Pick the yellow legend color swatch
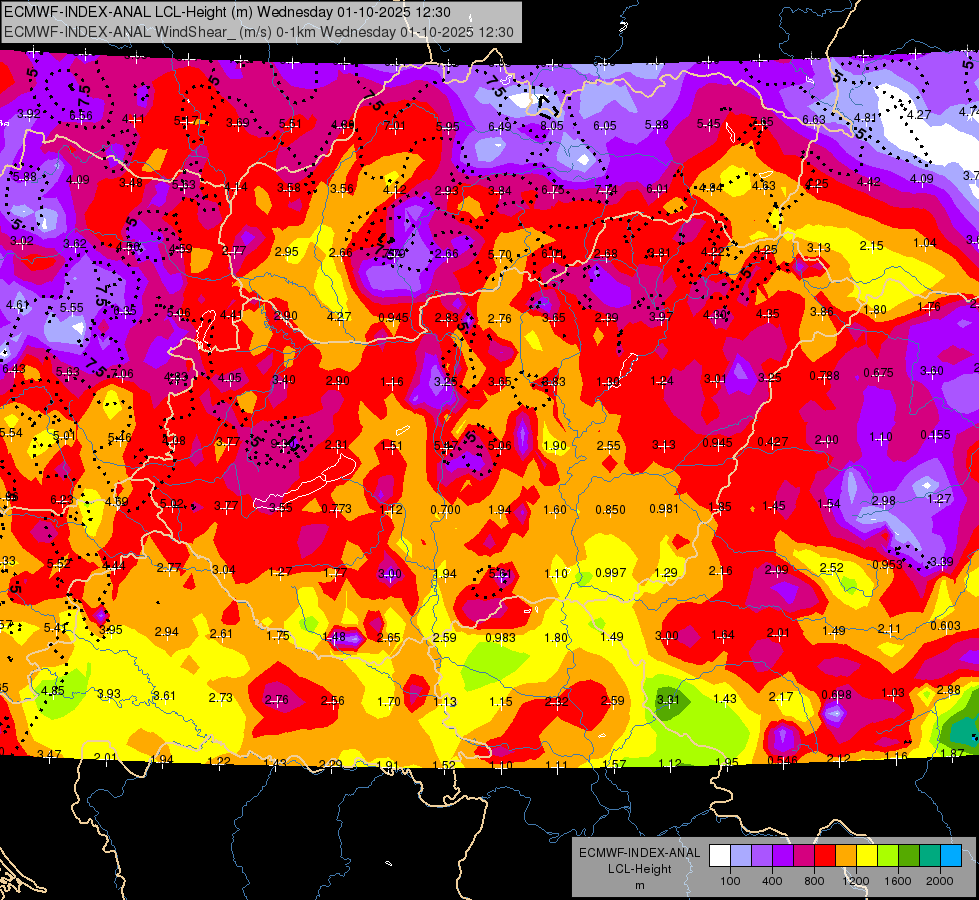Viewport: 979px width, 900px height. [867, 856]
